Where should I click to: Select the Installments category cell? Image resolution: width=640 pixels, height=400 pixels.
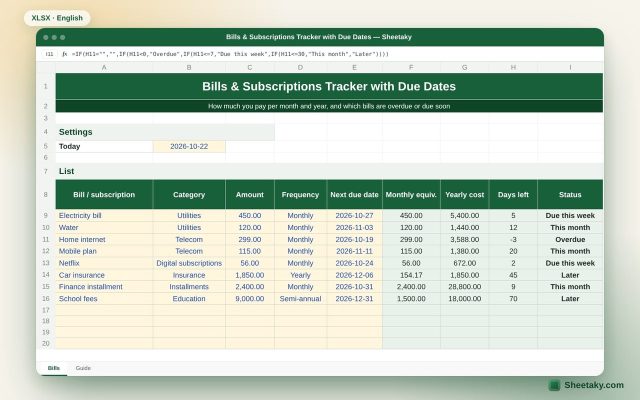click(189, 287)
